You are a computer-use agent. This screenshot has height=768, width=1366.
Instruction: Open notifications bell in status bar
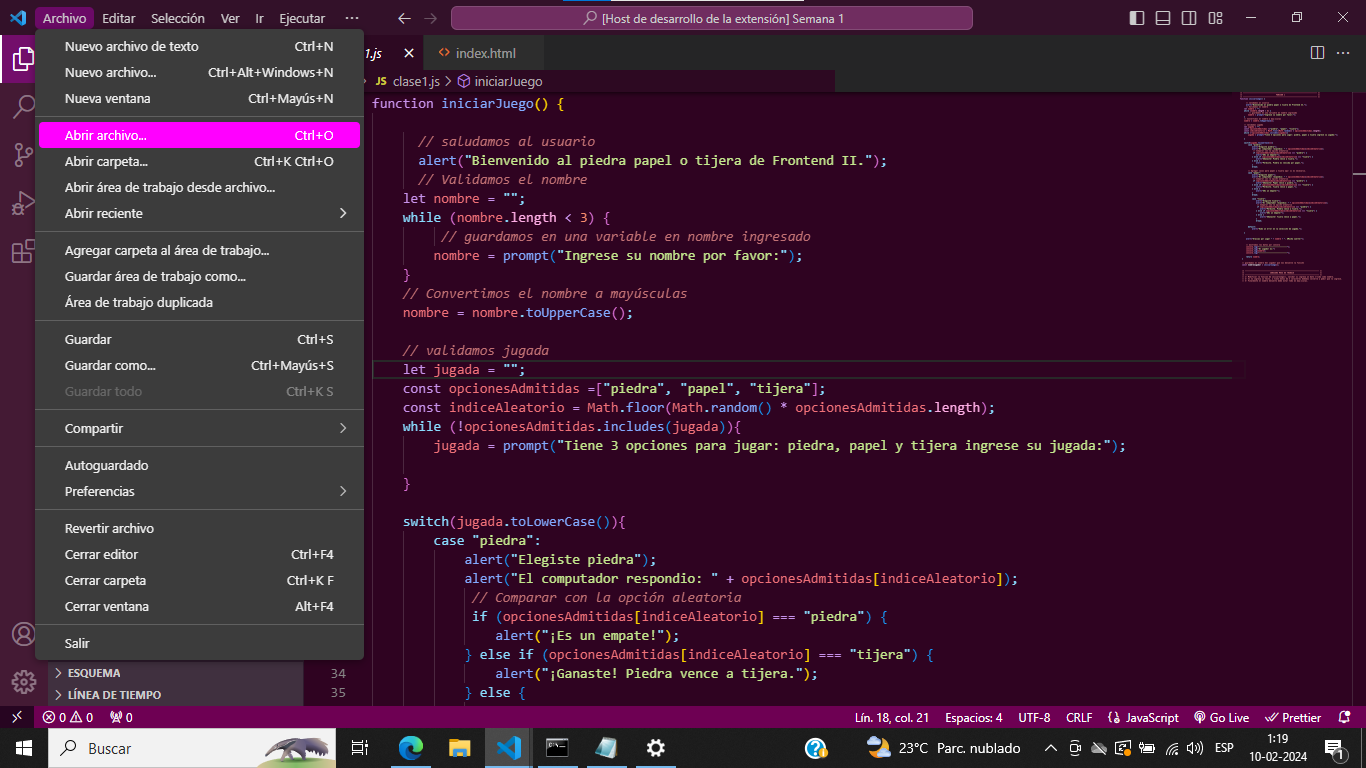[1343, 717]
